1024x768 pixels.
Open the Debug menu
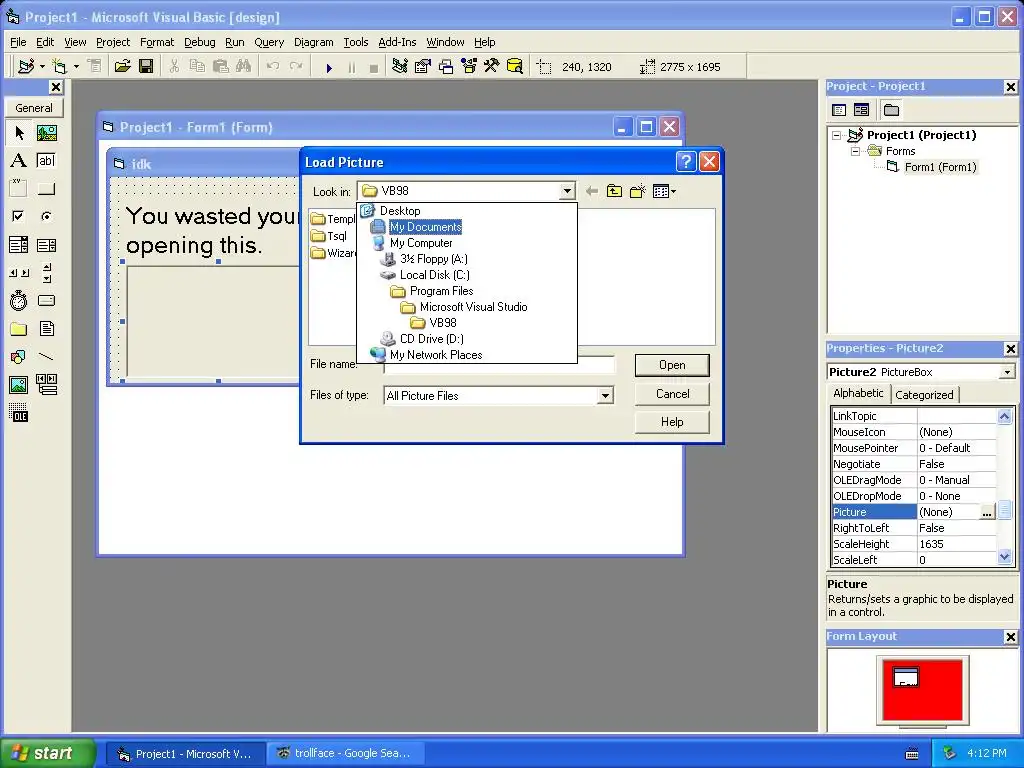(x=200, y=42)
